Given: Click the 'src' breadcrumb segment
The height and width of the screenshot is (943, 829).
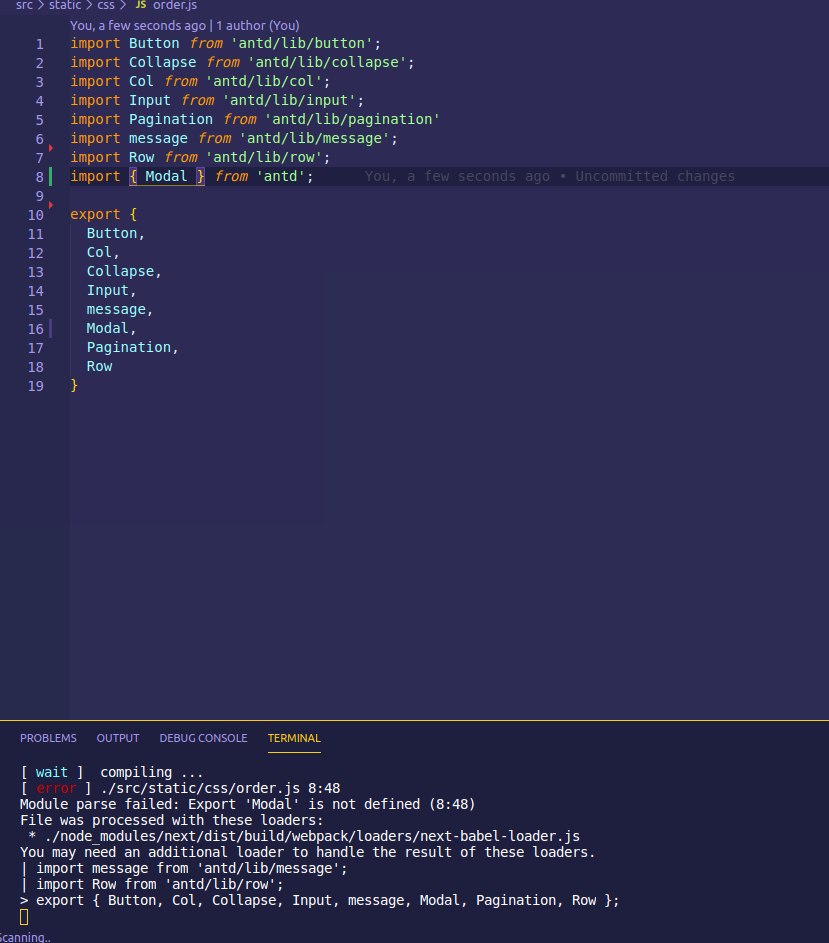Looking at the screenshot, I should coord(24,5).
